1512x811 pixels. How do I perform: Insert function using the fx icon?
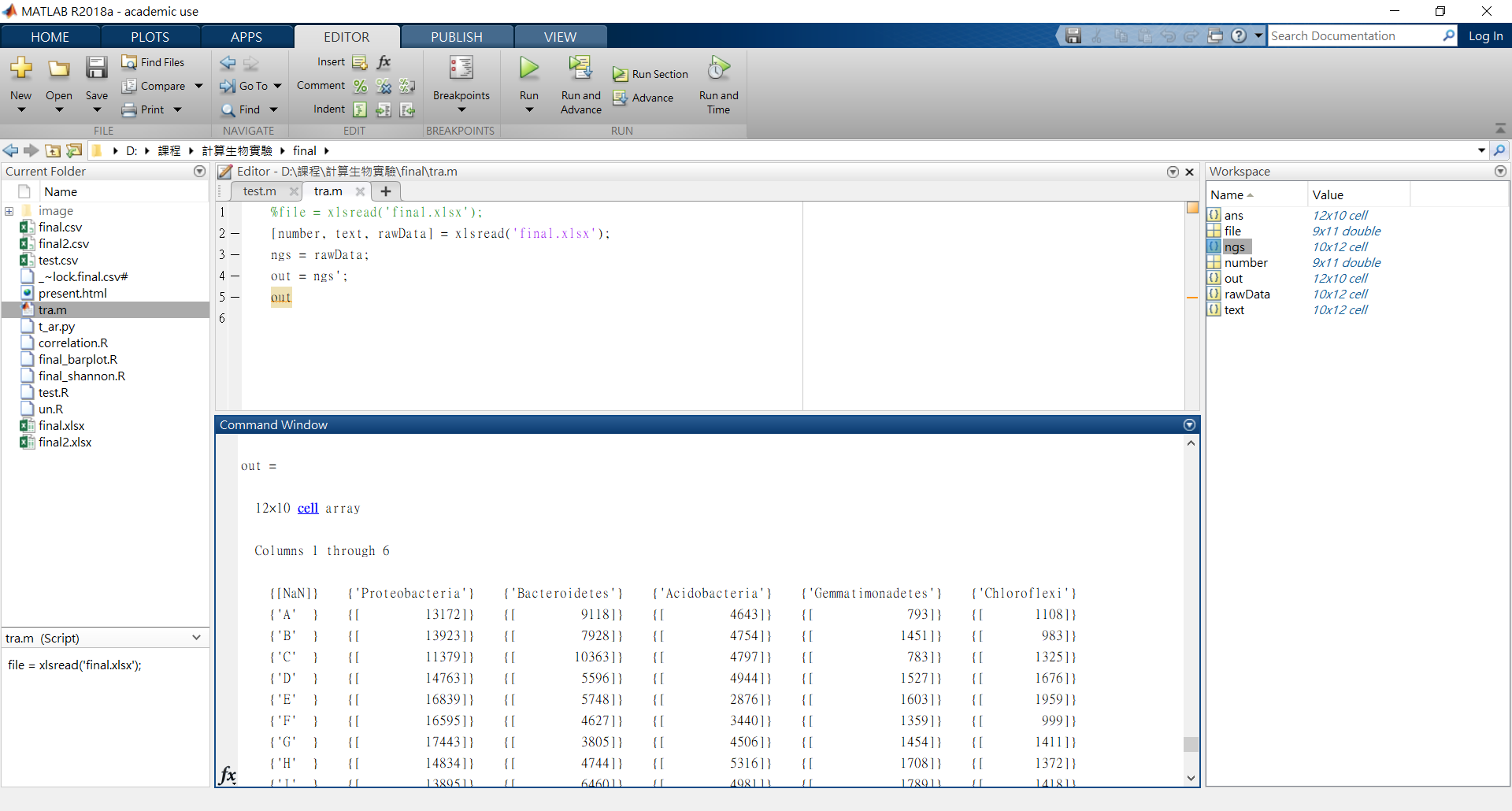pyautogui.click(x=384, y=62)
